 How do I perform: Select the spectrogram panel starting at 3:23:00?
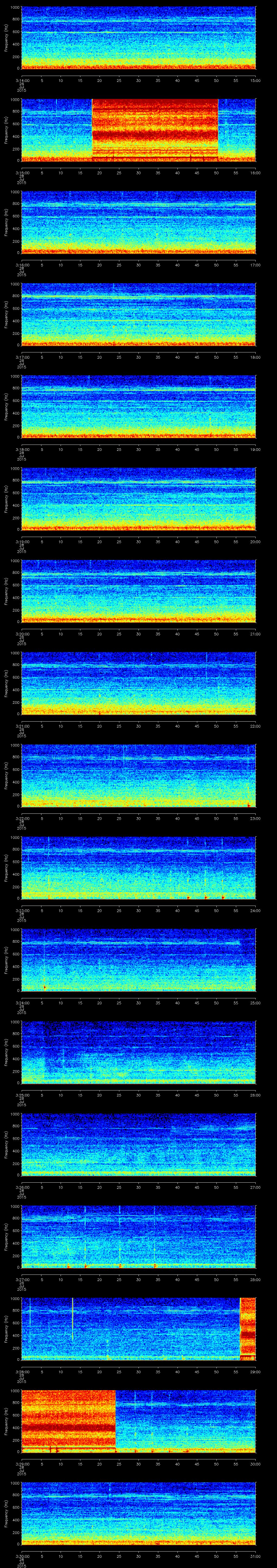138,868
